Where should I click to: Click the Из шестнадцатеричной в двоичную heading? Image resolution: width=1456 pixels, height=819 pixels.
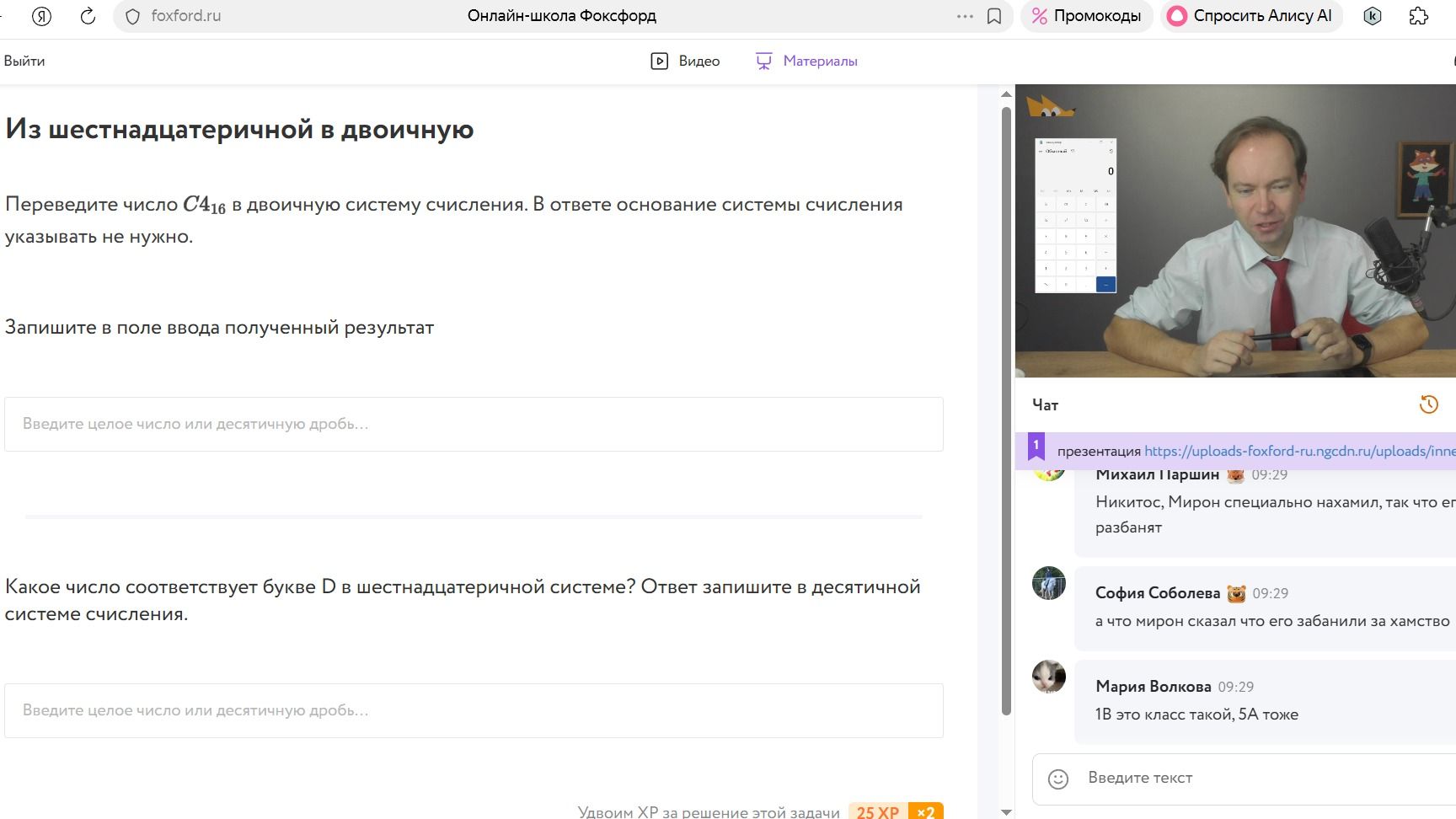pyautogui.click(x=239, y=129)
